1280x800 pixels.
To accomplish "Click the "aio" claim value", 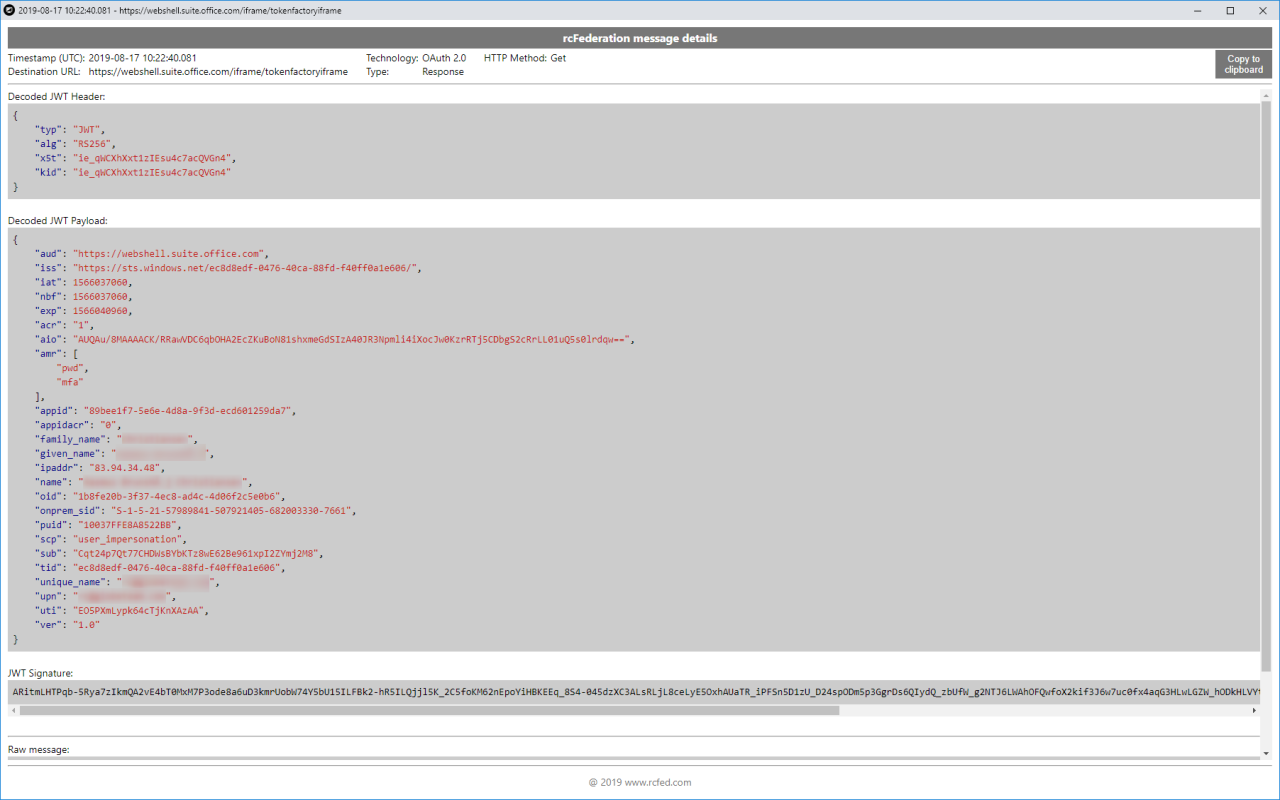I will point(353,339).
